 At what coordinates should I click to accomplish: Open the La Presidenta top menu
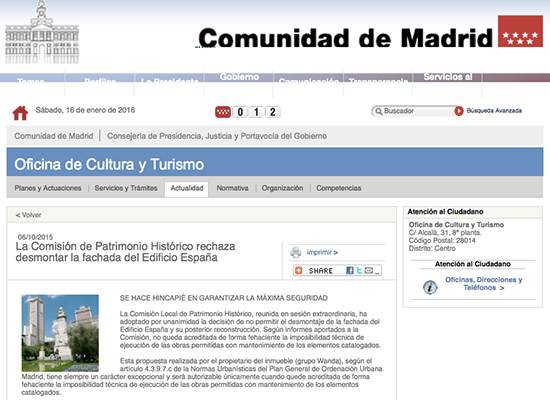(x=170, y=80)
